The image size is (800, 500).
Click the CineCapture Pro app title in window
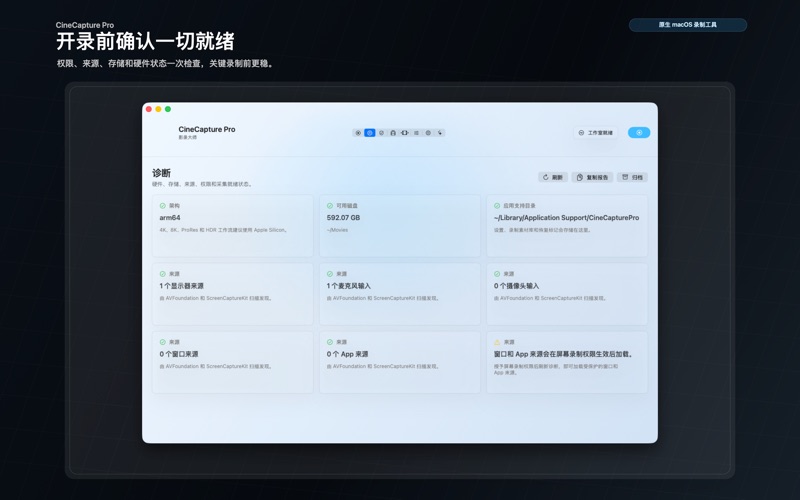[207, 129]
